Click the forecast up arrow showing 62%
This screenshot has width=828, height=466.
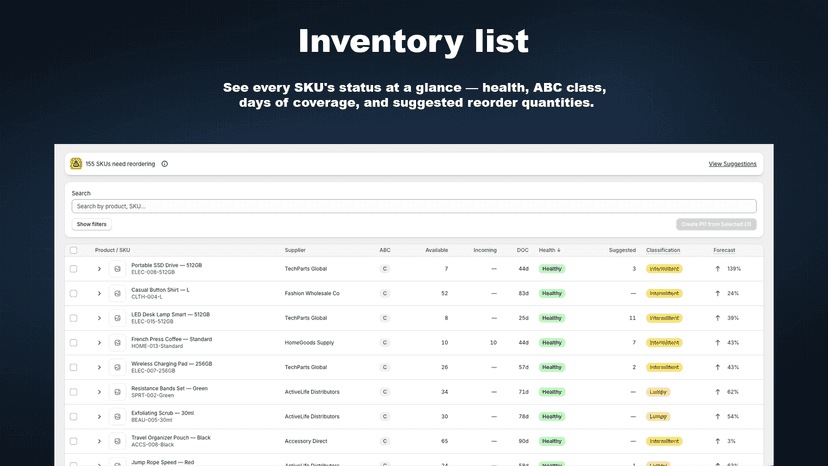[x=718, y=392]
